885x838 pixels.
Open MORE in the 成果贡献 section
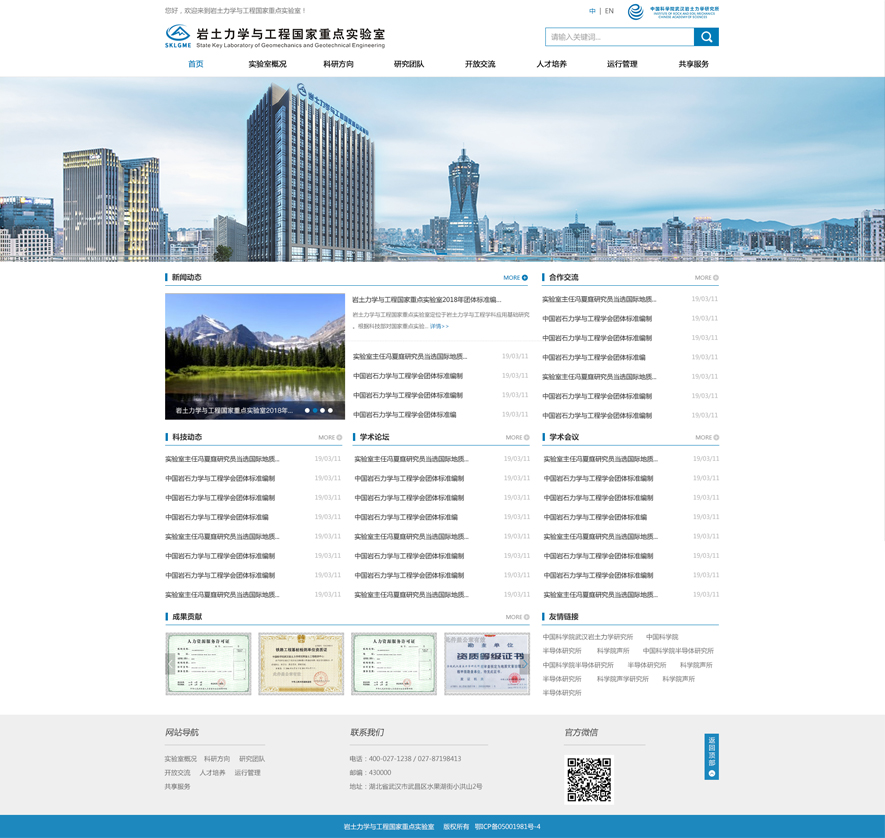[518, 617]
